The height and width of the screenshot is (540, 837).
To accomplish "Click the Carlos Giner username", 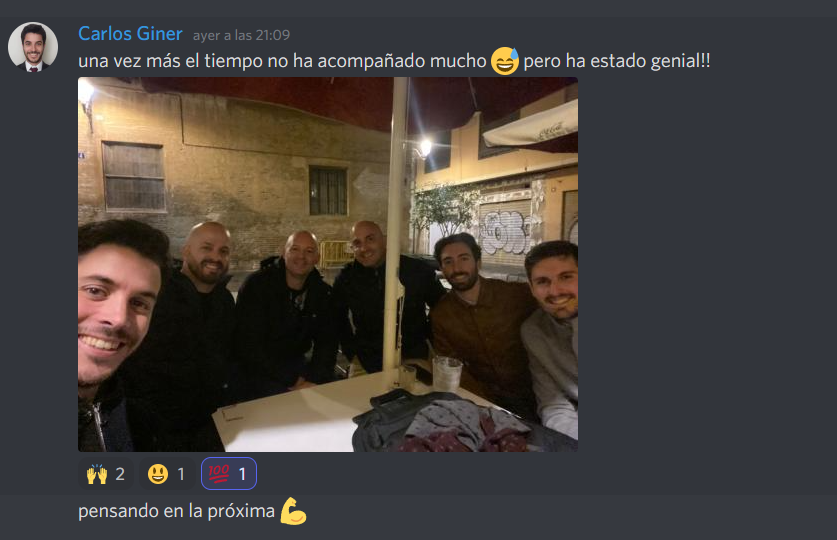I will point(130,34).
